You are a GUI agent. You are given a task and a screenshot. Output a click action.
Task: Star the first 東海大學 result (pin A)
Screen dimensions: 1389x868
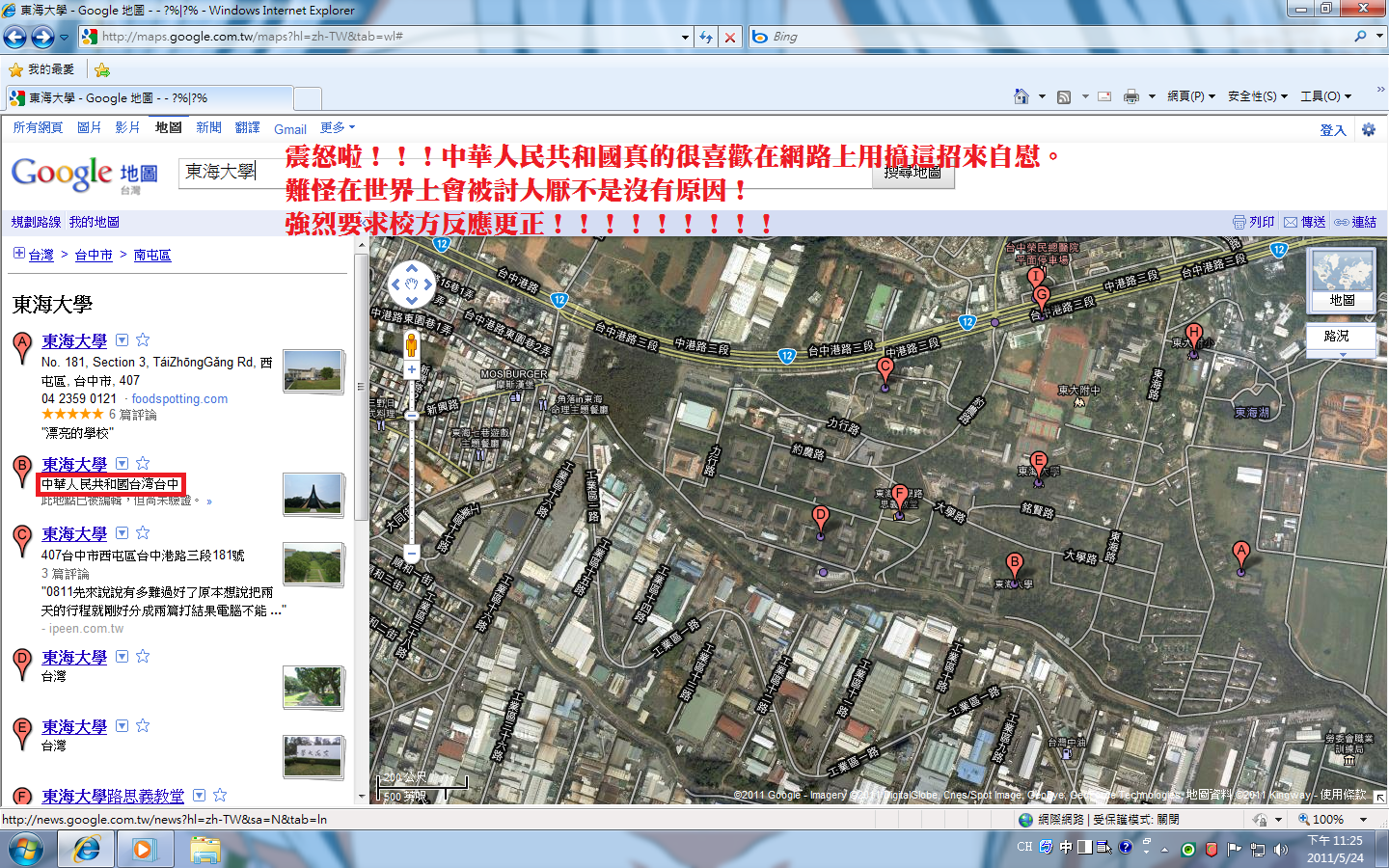point(143,339)
